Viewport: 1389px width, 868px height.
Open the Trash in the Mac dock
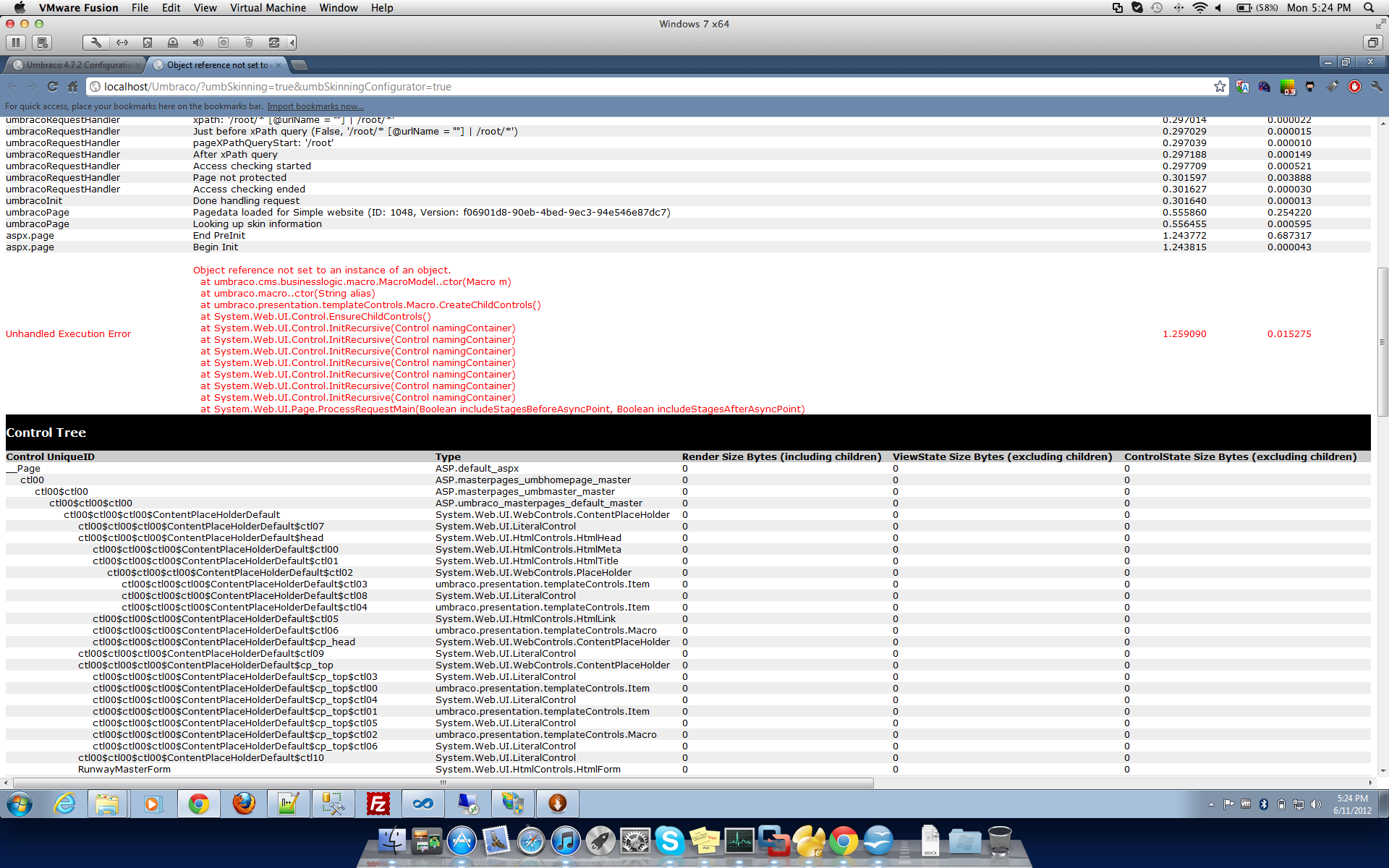1000,841
